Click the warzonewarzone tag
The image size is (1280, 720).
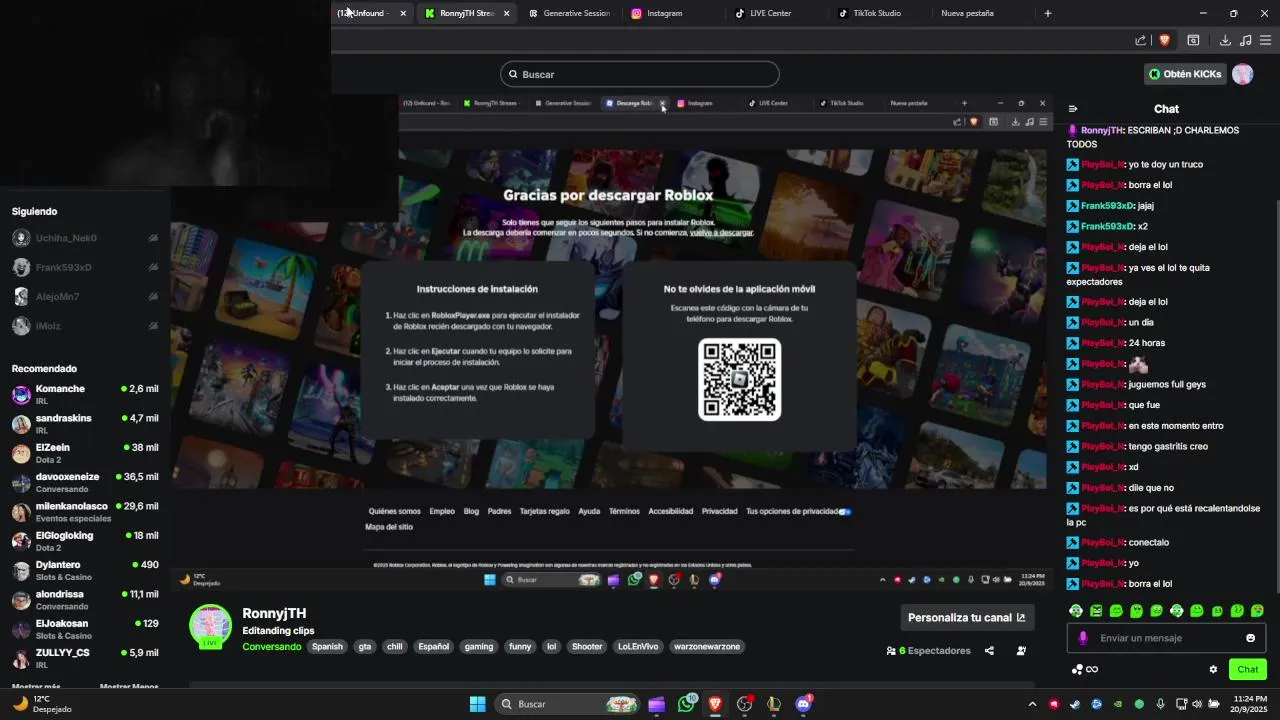pyautogui.click(x=707, y=647)
